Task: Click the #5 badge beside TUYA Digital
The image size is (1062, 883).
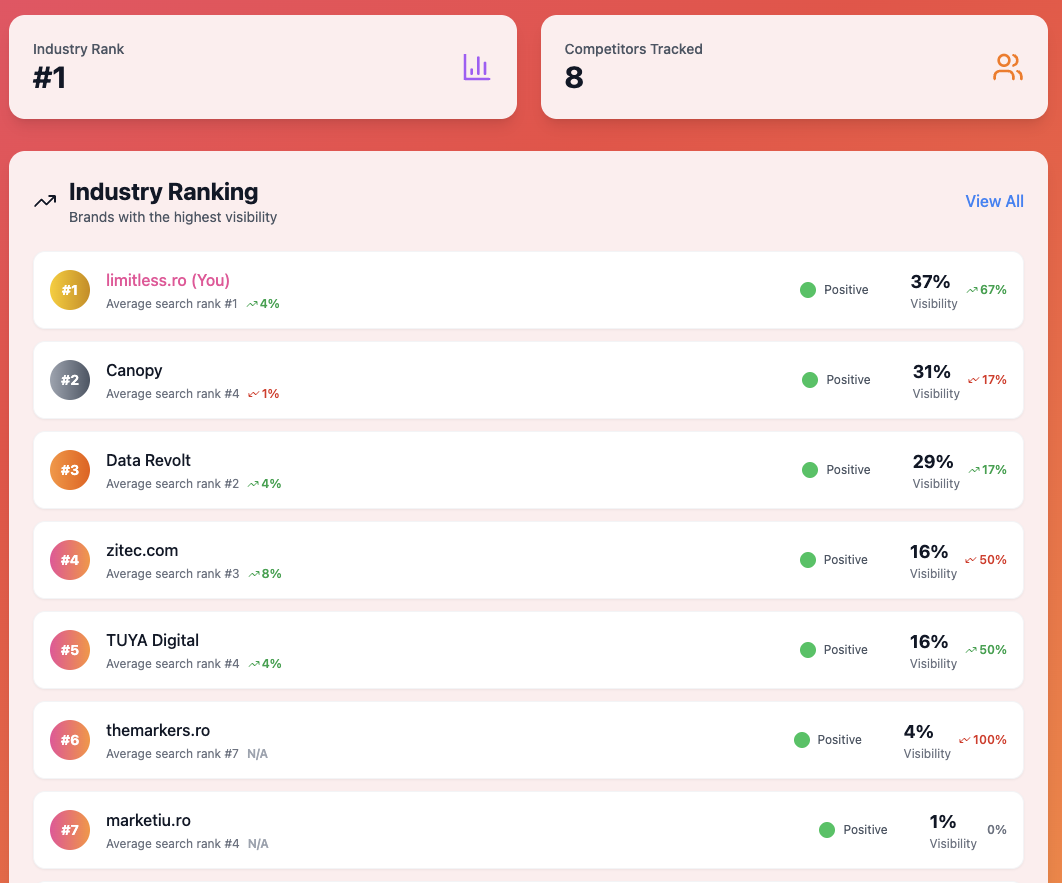Action: click(x=69, y=650)
